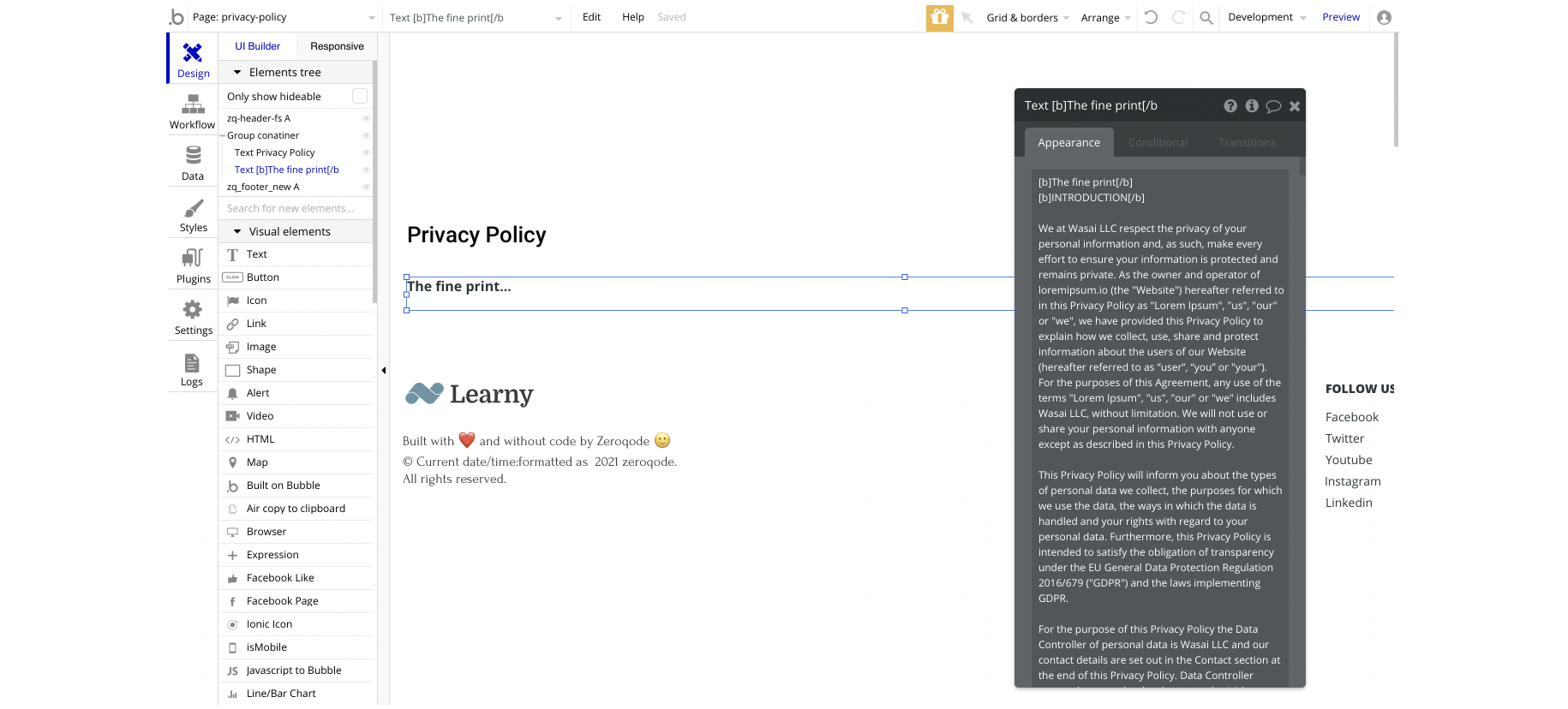Open the Workflow tab in sidebar
Screen dimensions: 1568x709
[x=192, y=113]
